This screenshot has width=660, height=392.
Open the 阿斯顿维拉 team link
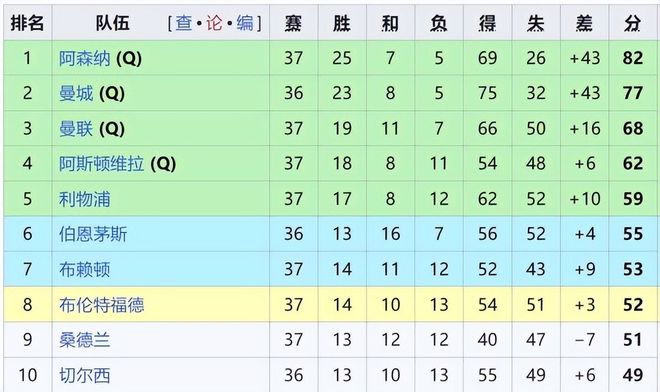tap(101, 163)
